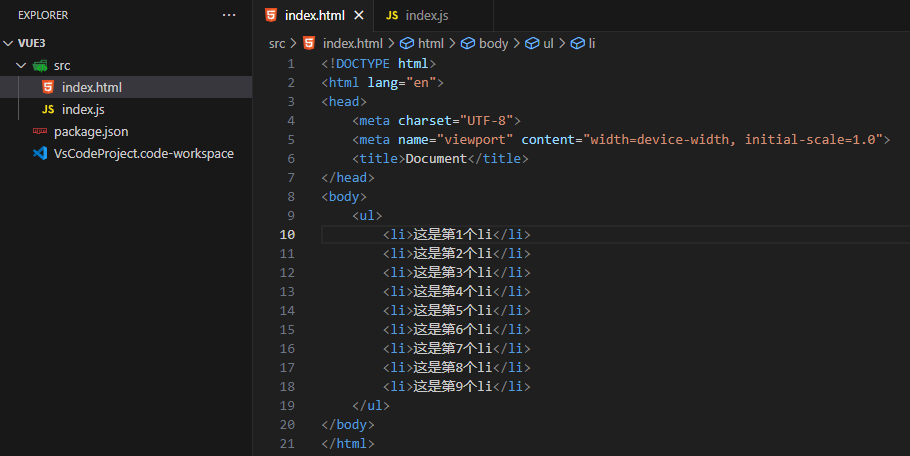
Task: Click the text 这是第9个li on line 18
Action: click(x=452, y=387)
